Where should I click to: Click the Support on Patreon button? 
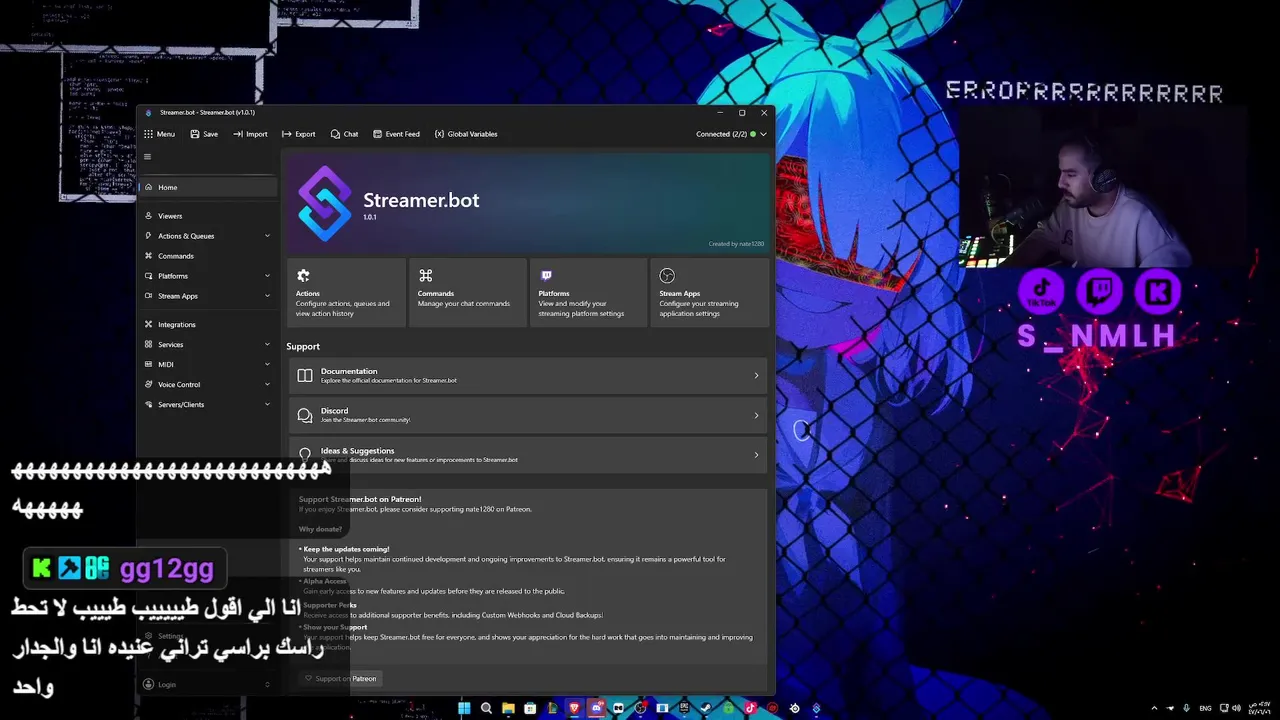[x=340, y=679]
